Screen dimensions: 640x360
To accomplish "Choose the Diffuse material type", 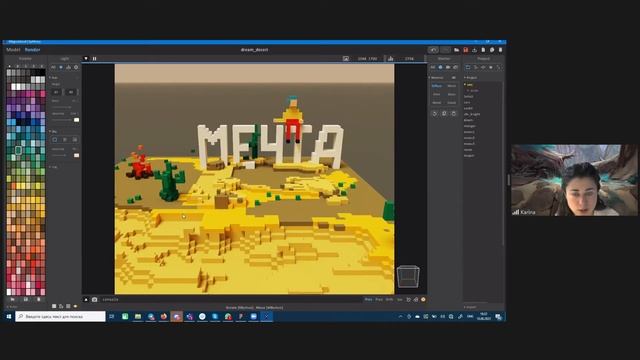I will click(437, 86).
